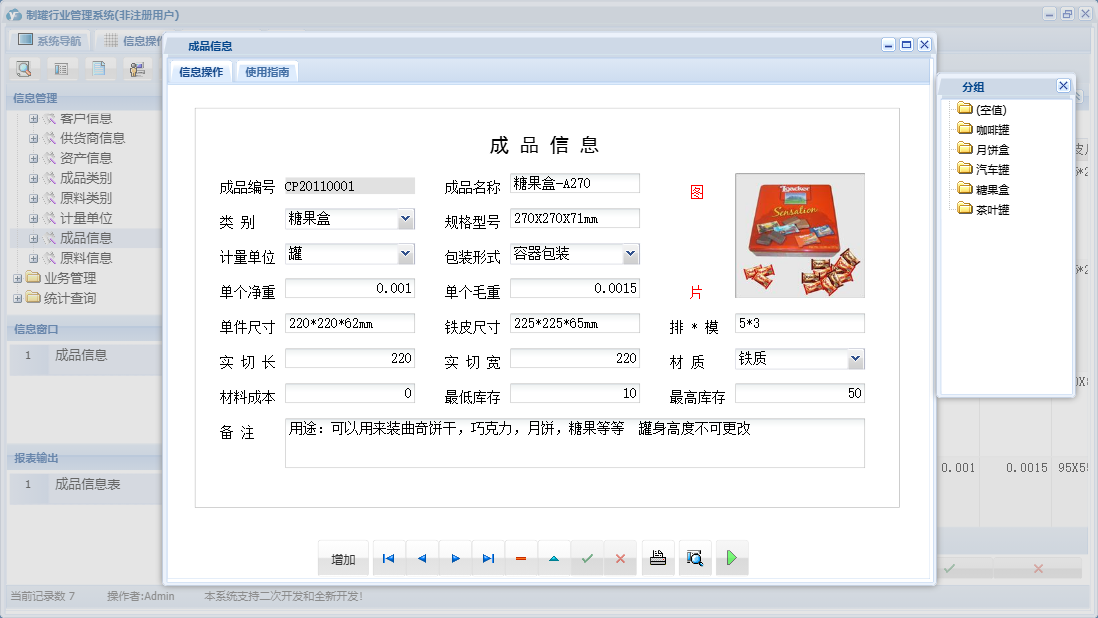Click the list view icon in the toolbar
The height and width of the screenshot is (618, 1098).
click(62, 68)
